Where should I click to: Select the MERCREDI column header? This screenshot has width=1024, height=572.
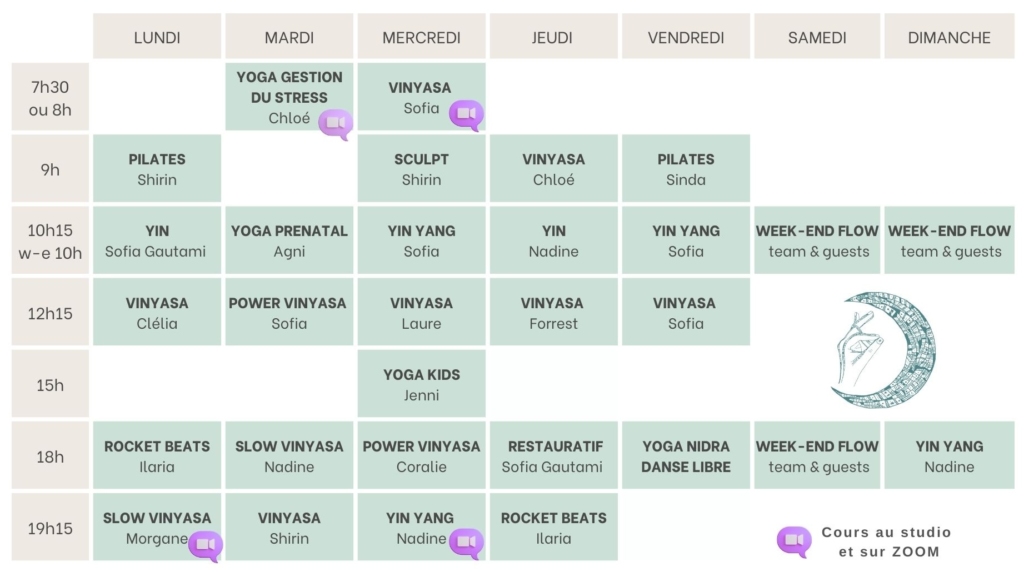pyautogui.click(x=421, y=37)
